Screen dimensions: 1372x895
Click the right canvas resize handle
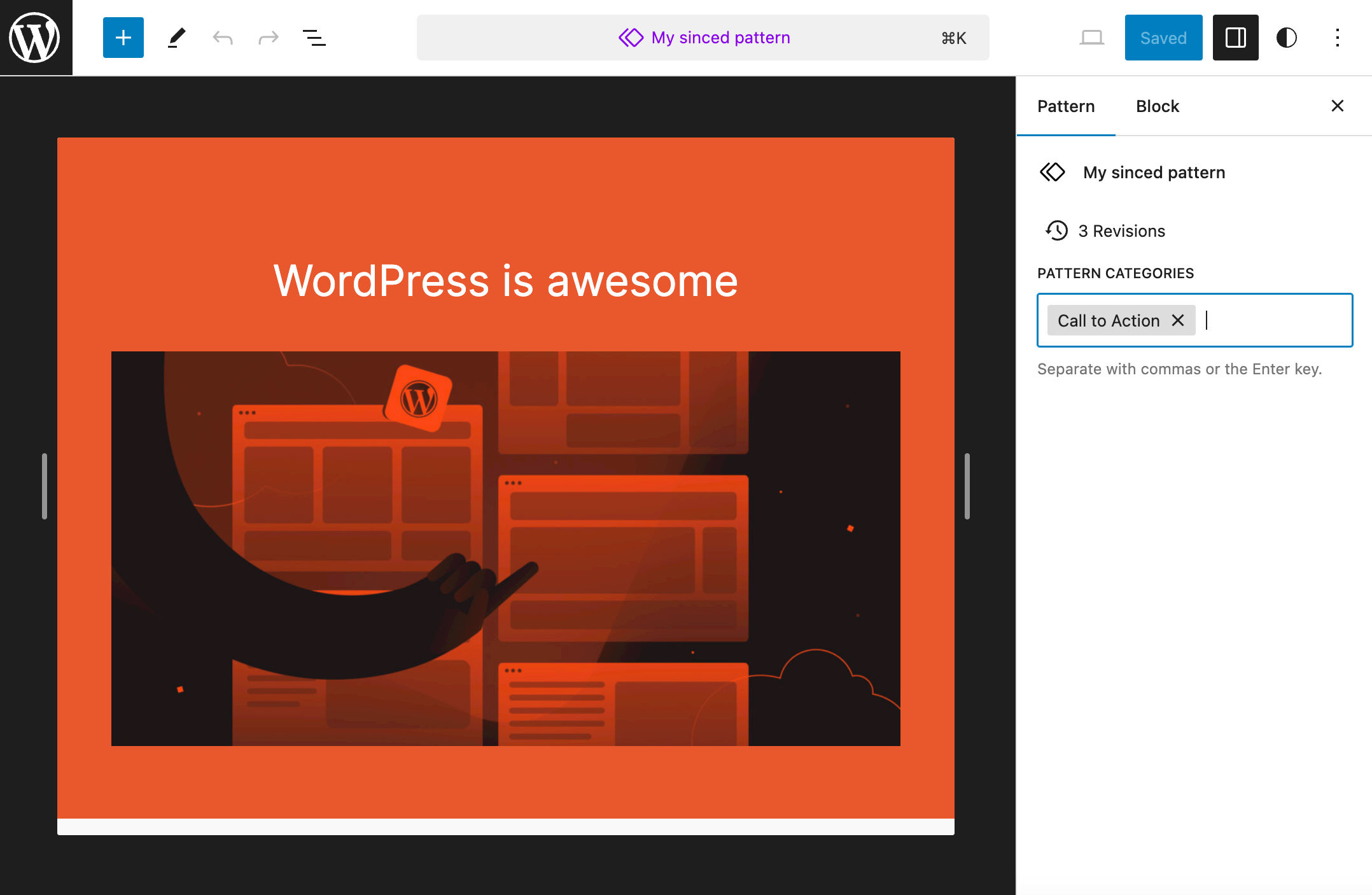pyautogui.click(x=967, y=486)
